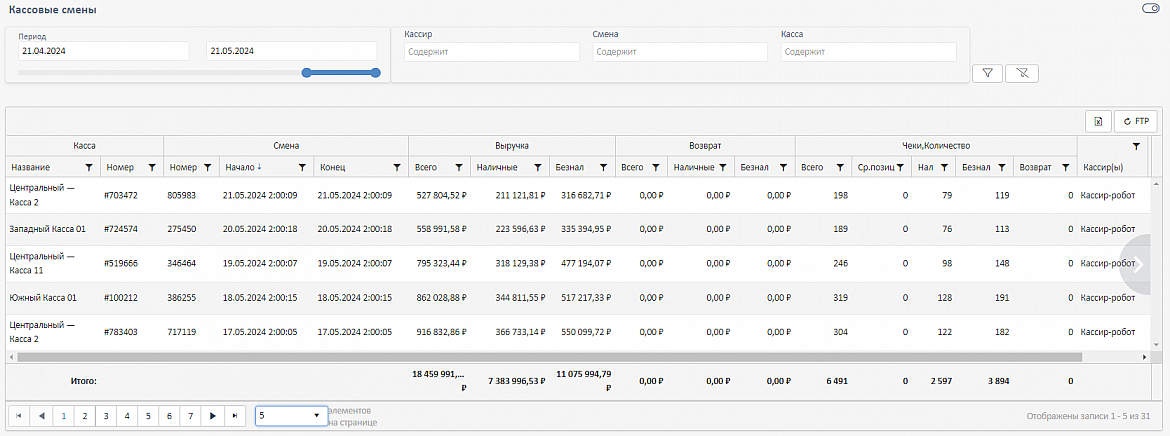Click shift number 386255
The height and width of the screenshot is (436, 1170).
(x=184, y=298)
